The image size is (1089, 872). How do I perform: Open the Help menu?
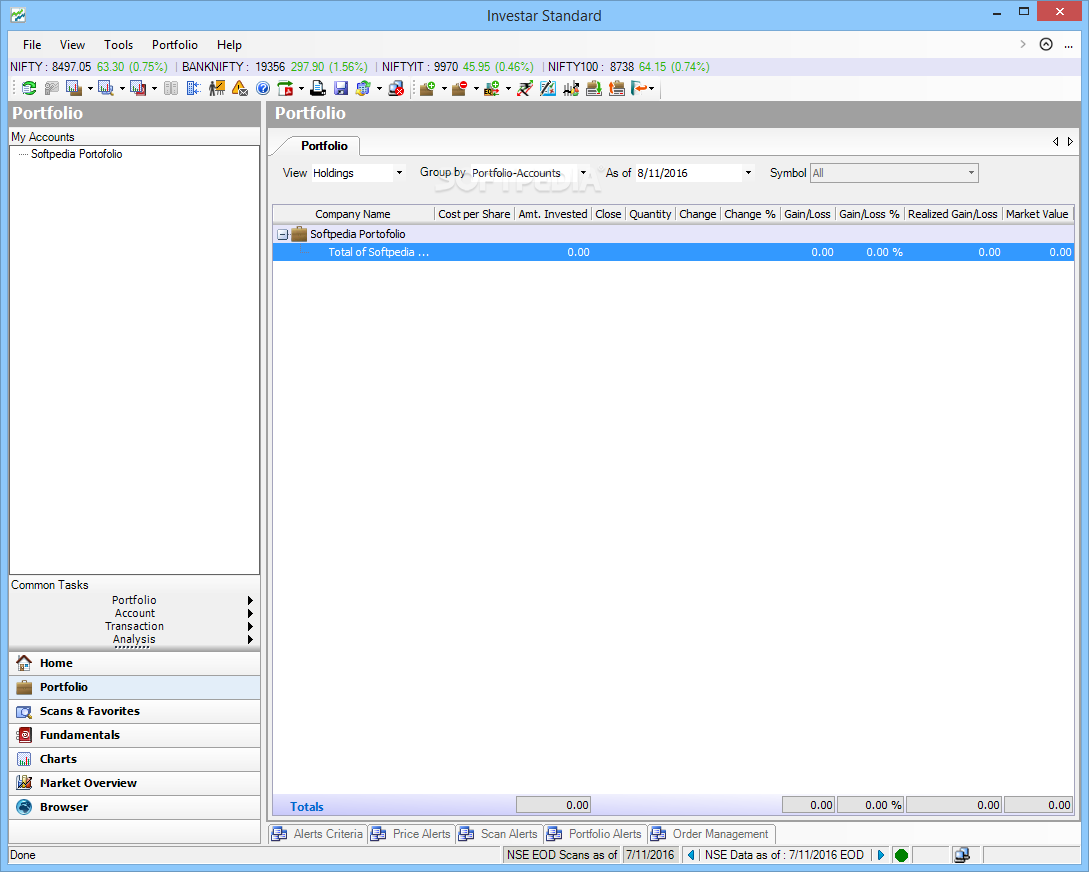pos(229,44)
